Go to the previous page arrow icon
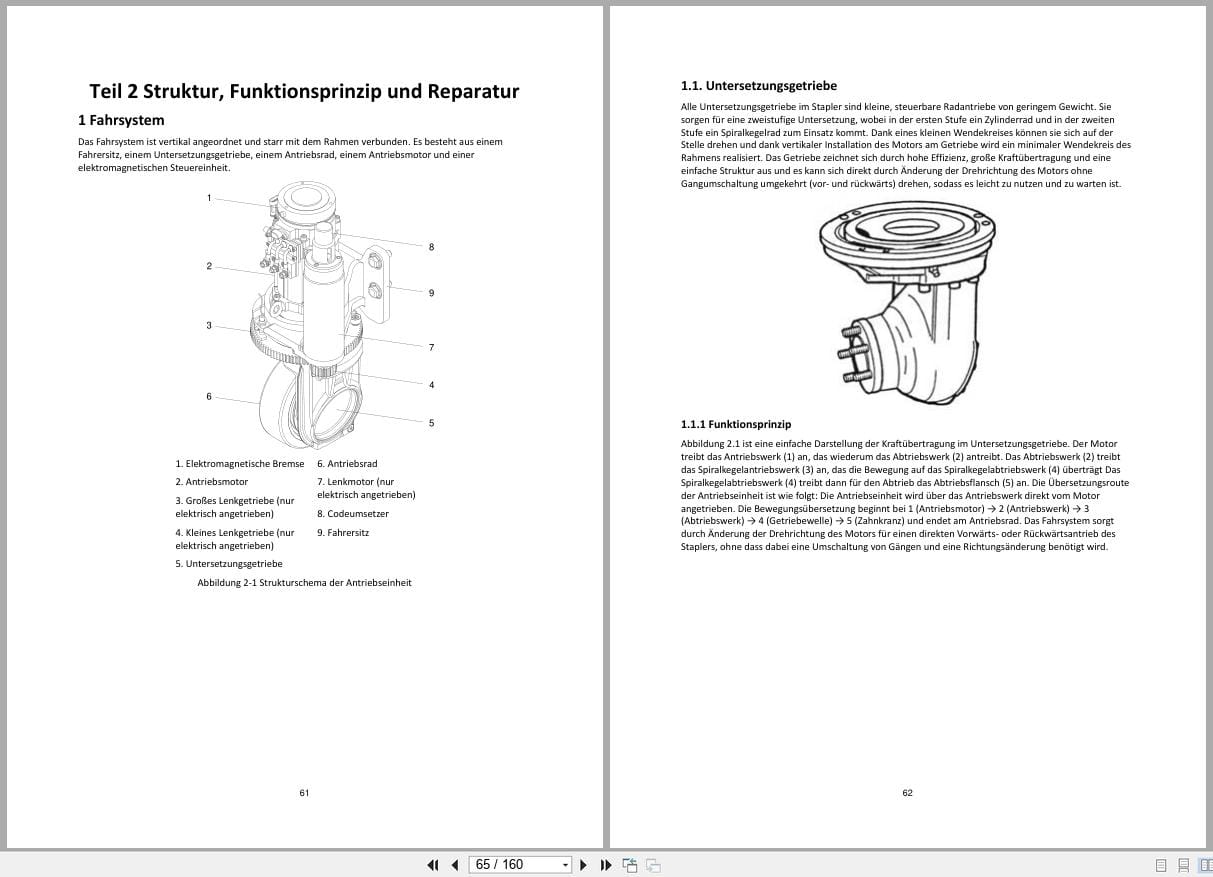 (x=455, y=864)
